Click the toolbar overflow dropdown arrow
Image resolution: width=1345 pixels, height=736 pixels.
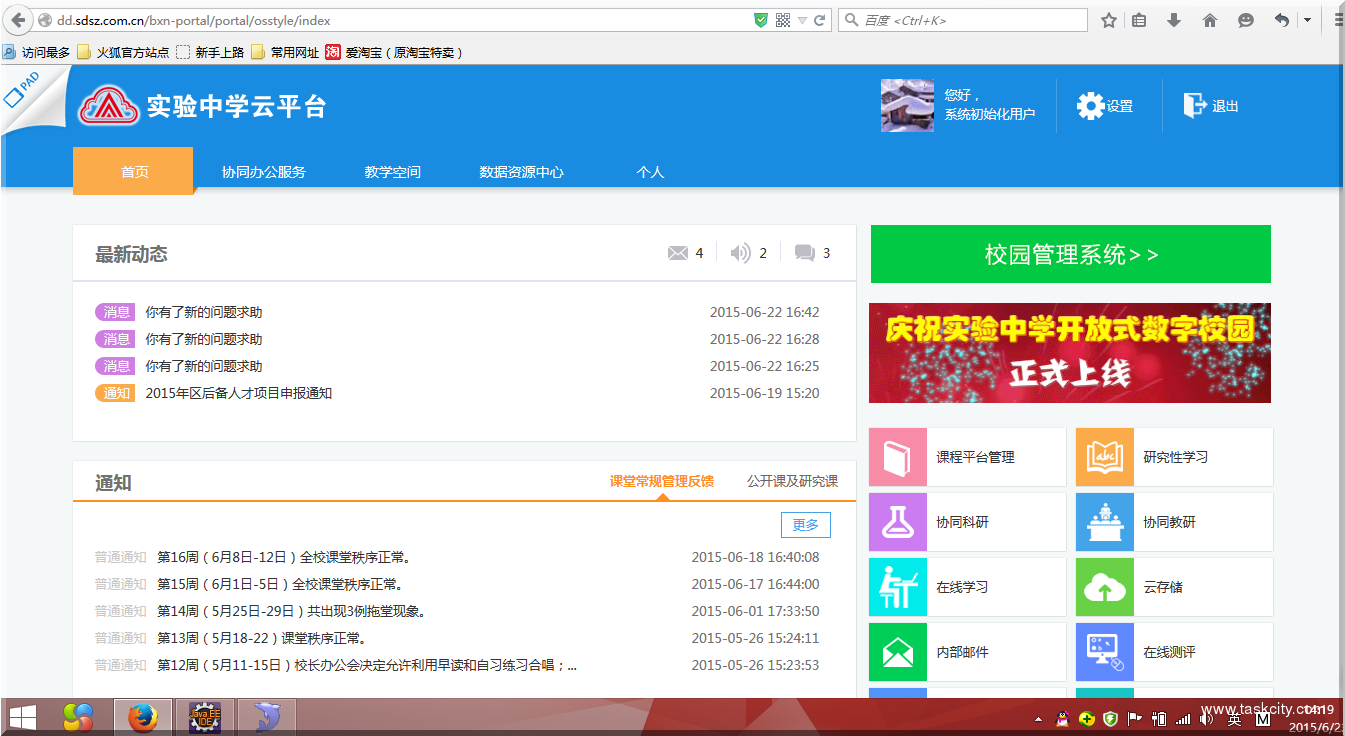point(1306,19)
